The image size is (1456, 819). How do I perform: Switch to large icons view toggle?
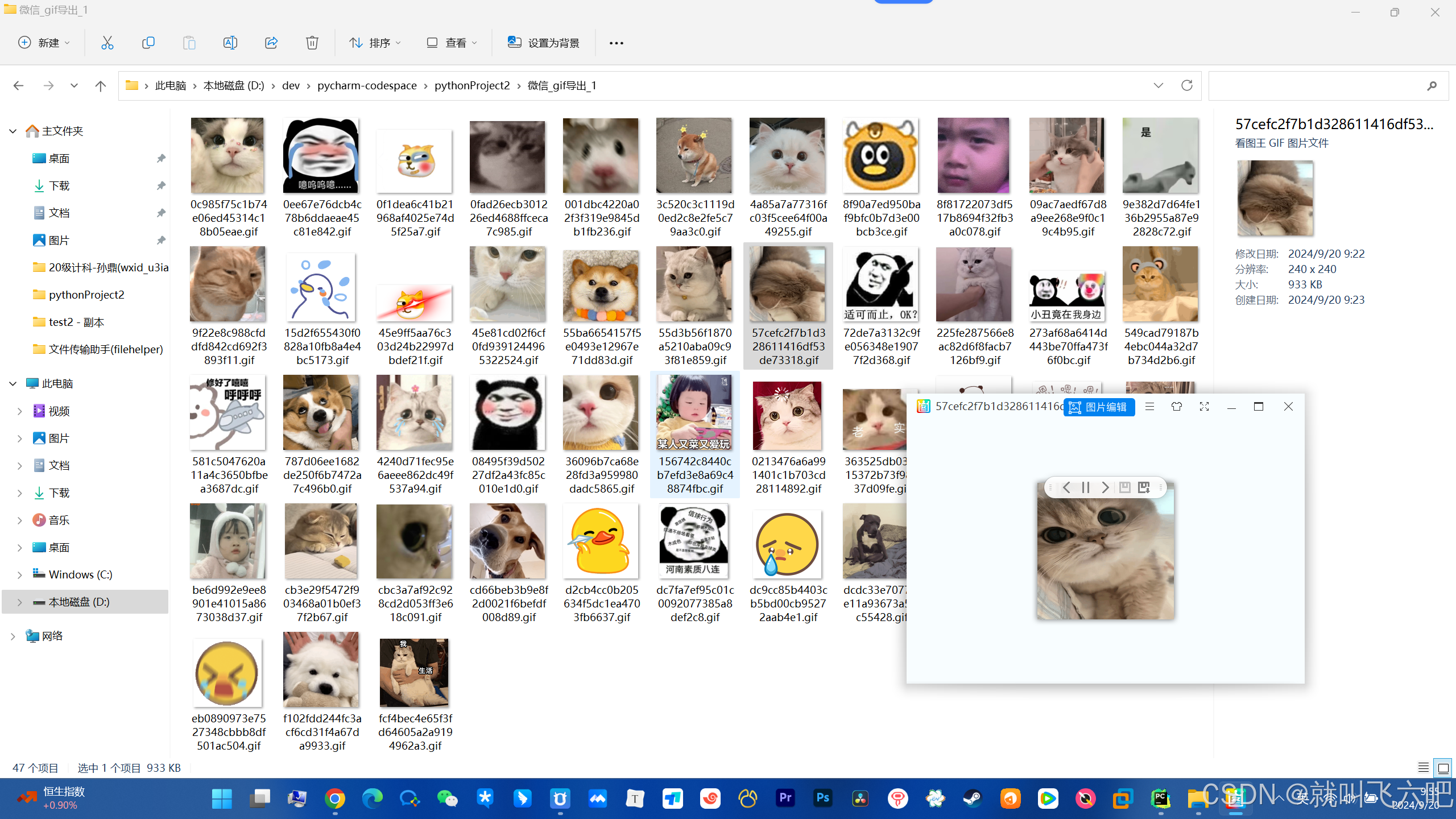(x=1443, y=768)
